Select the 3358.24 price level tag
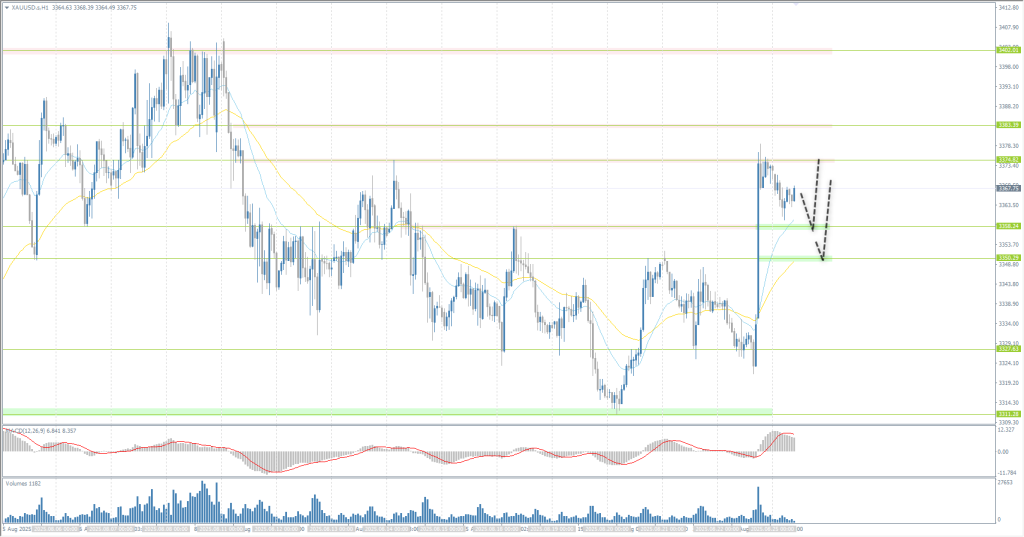Image resolution: width=1024 pixels, height=537 pixels. tap(1008, 226)
